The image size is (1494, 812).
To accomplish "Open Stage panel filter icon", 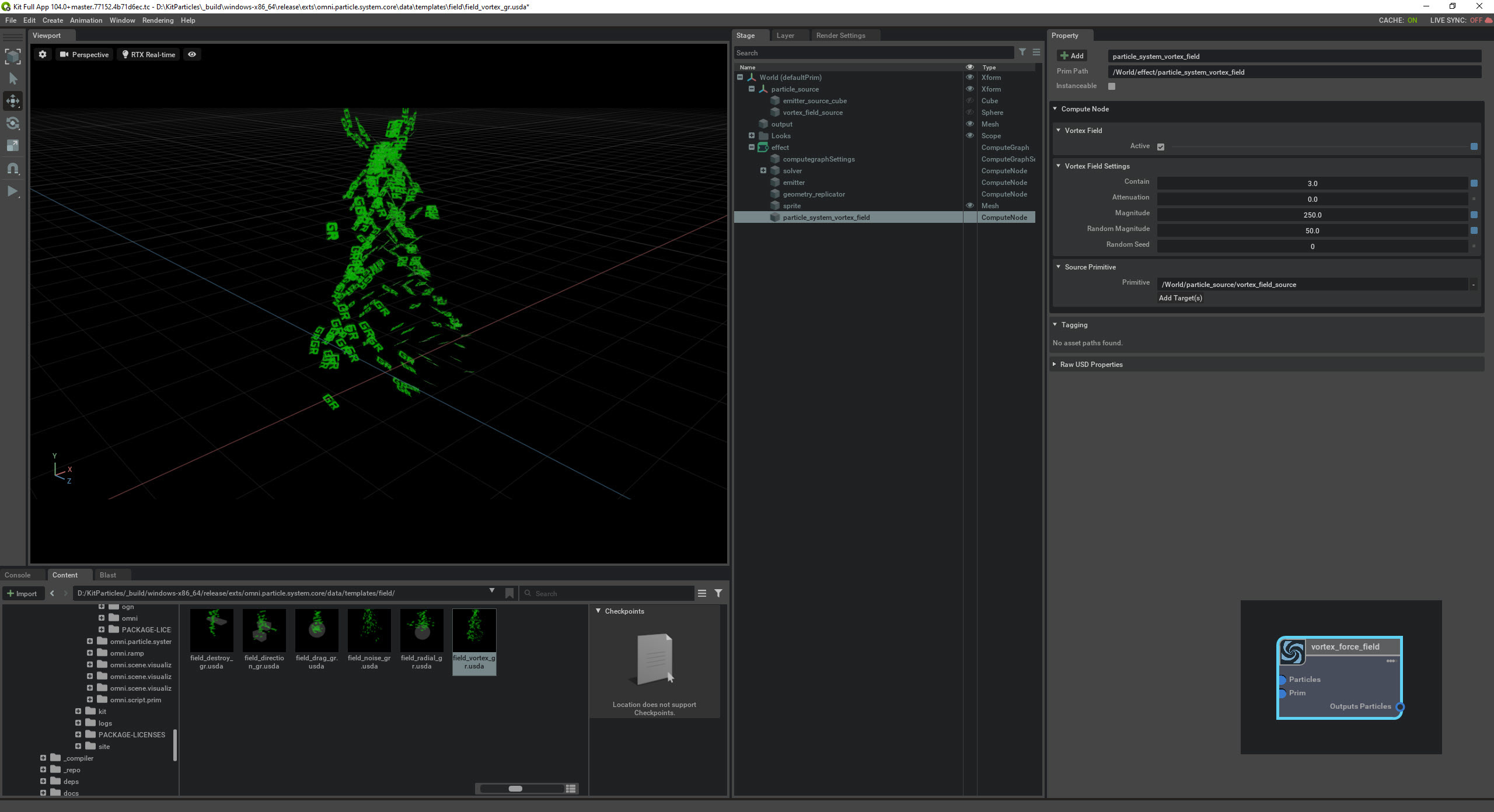I will [x=1022, y=52].
